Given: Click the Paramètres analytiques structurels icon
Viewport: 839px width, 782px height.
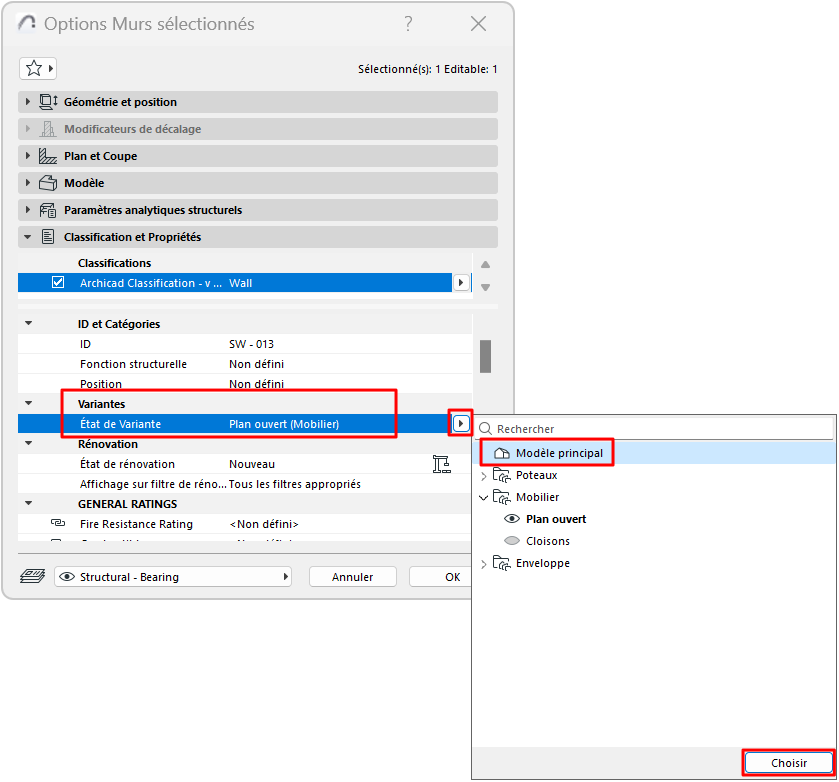Looking at the screenshot, I should point(48,210).
